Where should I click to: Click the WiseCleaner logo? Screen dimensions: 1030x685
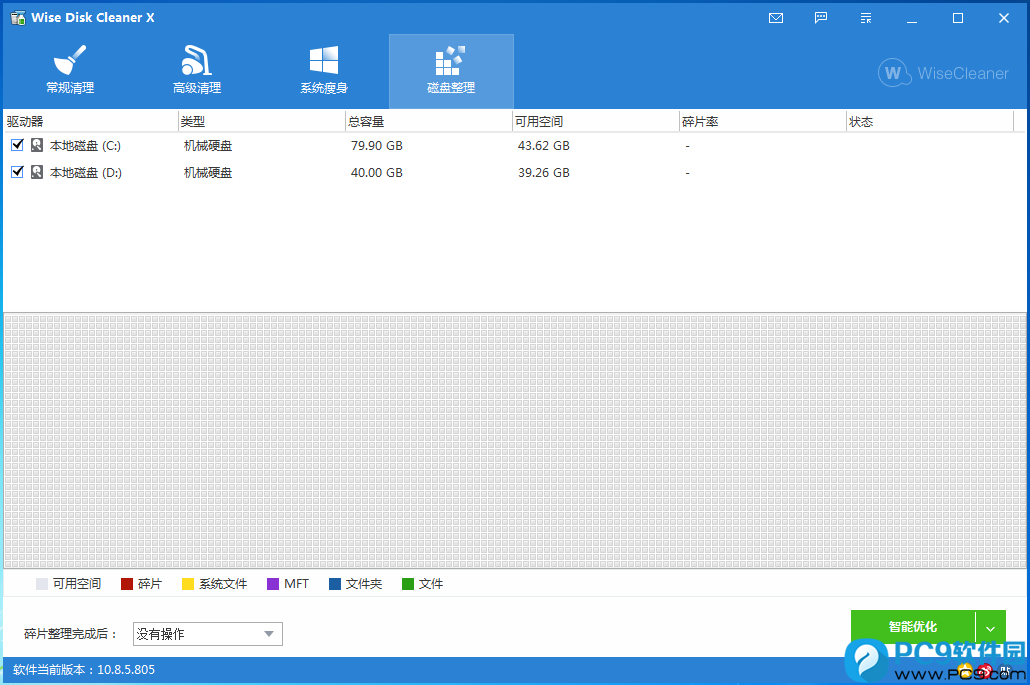pos(943,73)
